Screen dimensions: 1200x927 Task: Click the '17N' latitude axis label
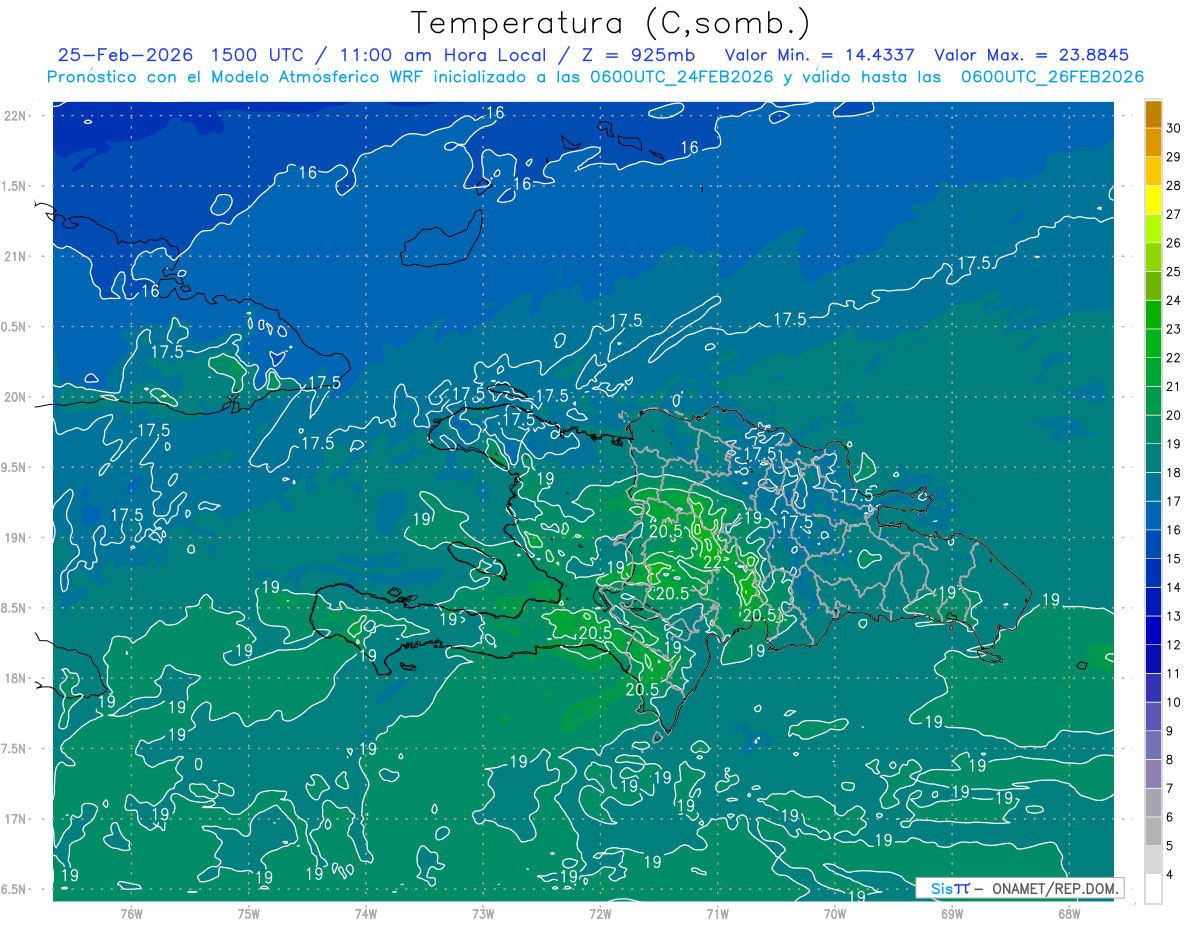17,819
